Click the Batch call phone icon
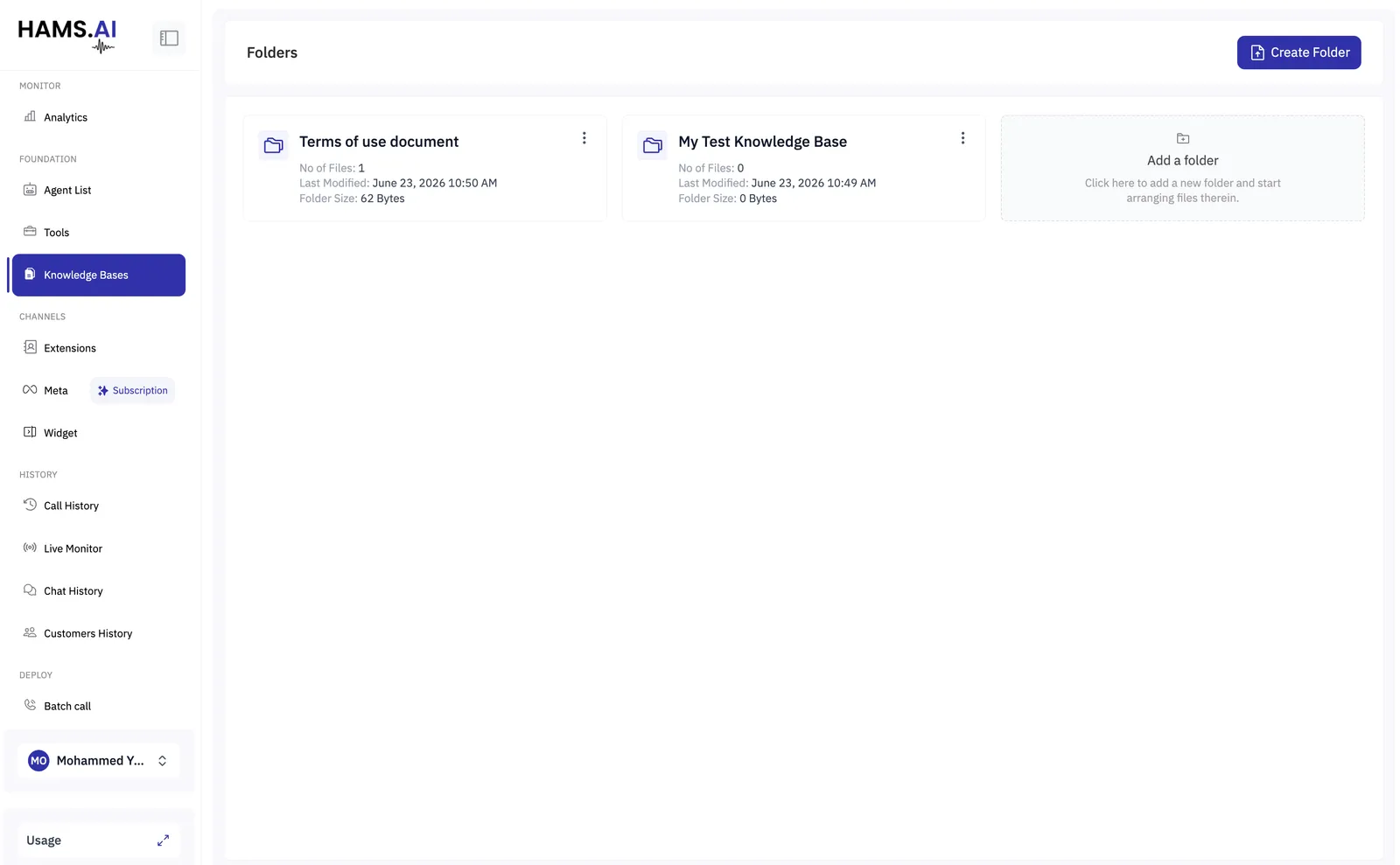The image size is (1400, 865). point(30,705)
